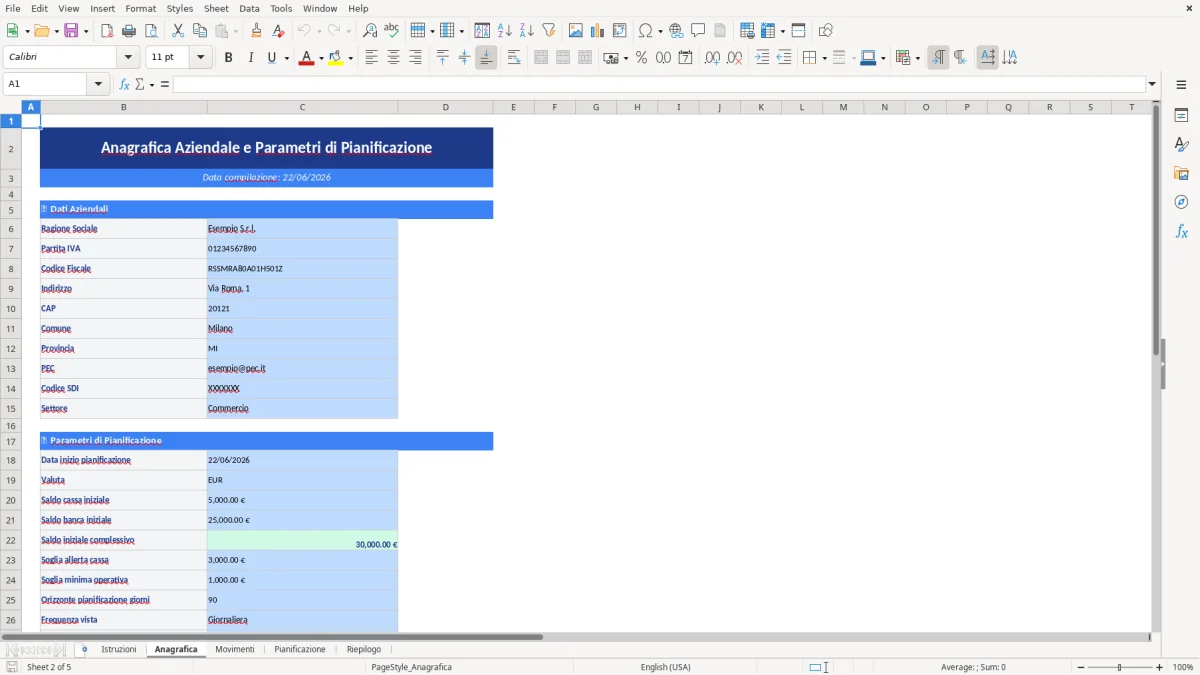Click Increase Indent icon
Screen dimensions: 1200x675
(x=762, y=58)
